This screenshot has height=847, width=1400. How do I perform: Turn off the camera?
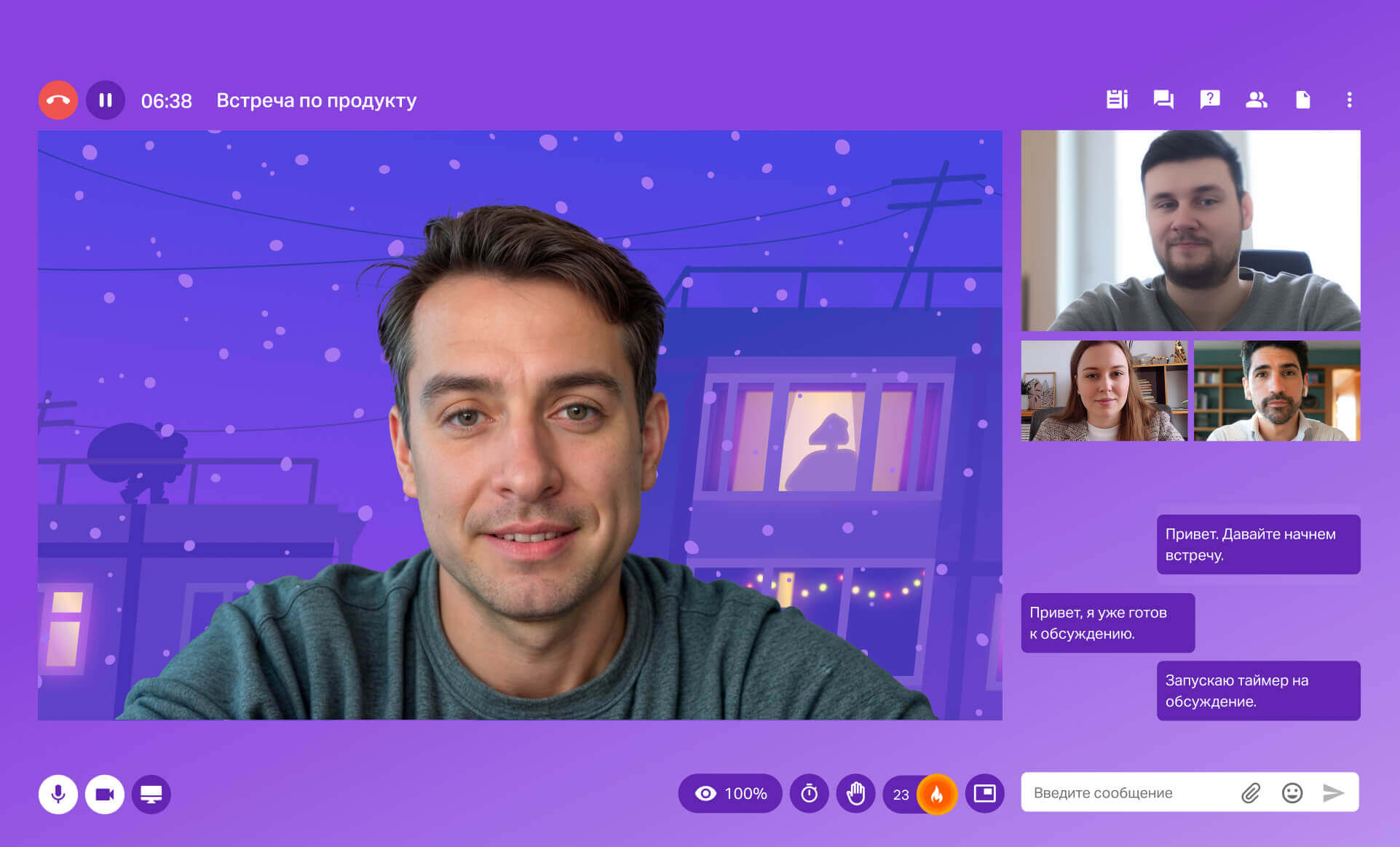click(105, 794)
